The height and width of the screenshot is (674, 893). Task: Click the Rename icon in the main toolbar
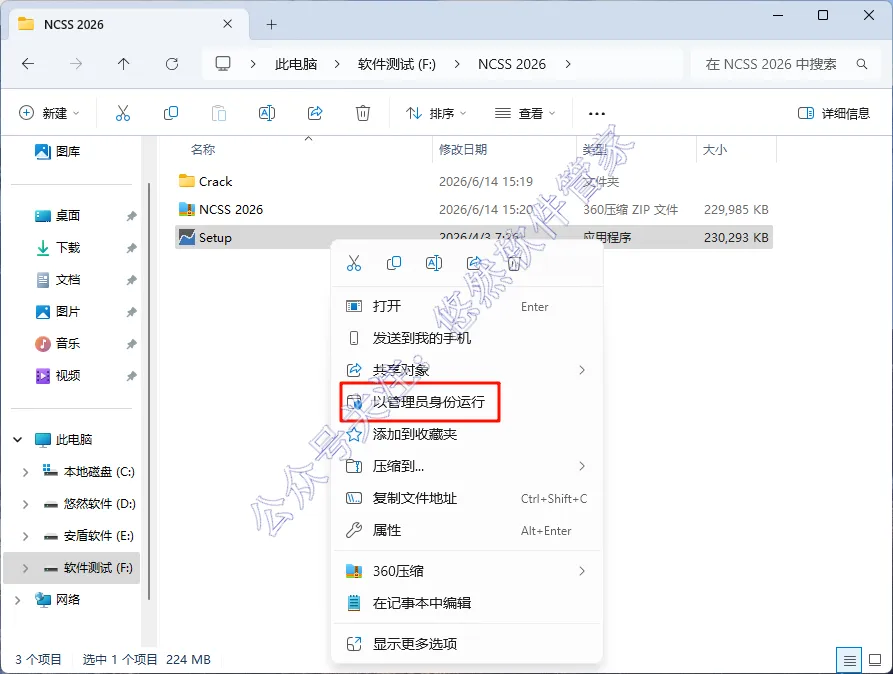267,113
